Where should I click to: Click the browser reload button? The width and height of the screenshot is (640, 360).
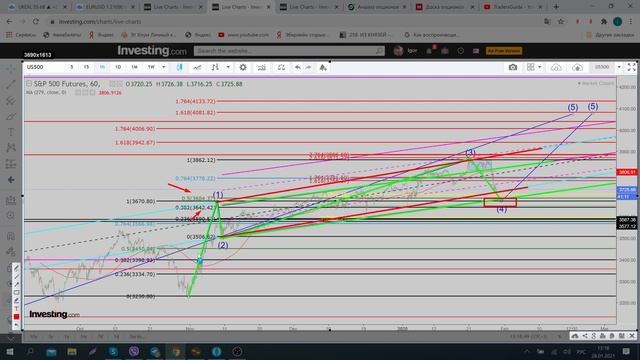(x=36, y=21)
